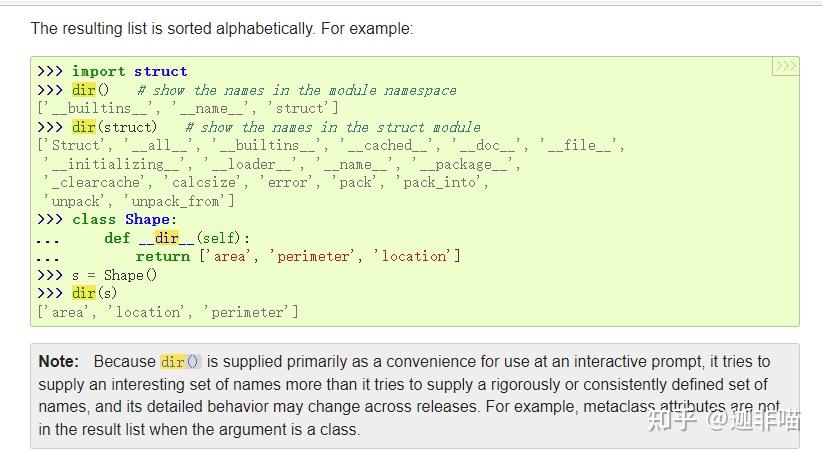The height and width of the screenshot is (453, 822).
Task: Click the struct module name after import
Action: (160, 71)
